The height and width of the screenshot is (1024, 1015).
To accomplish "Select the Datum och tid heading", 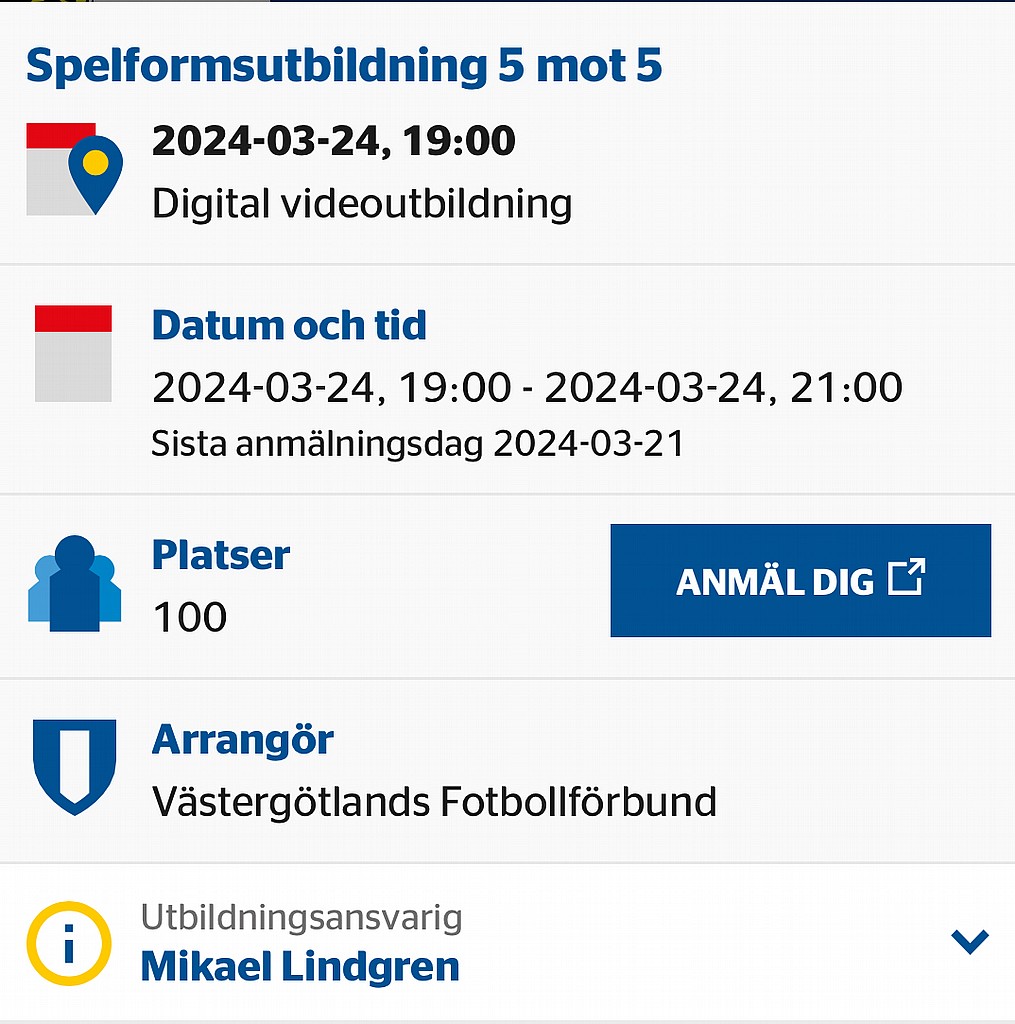I will 289,325.
